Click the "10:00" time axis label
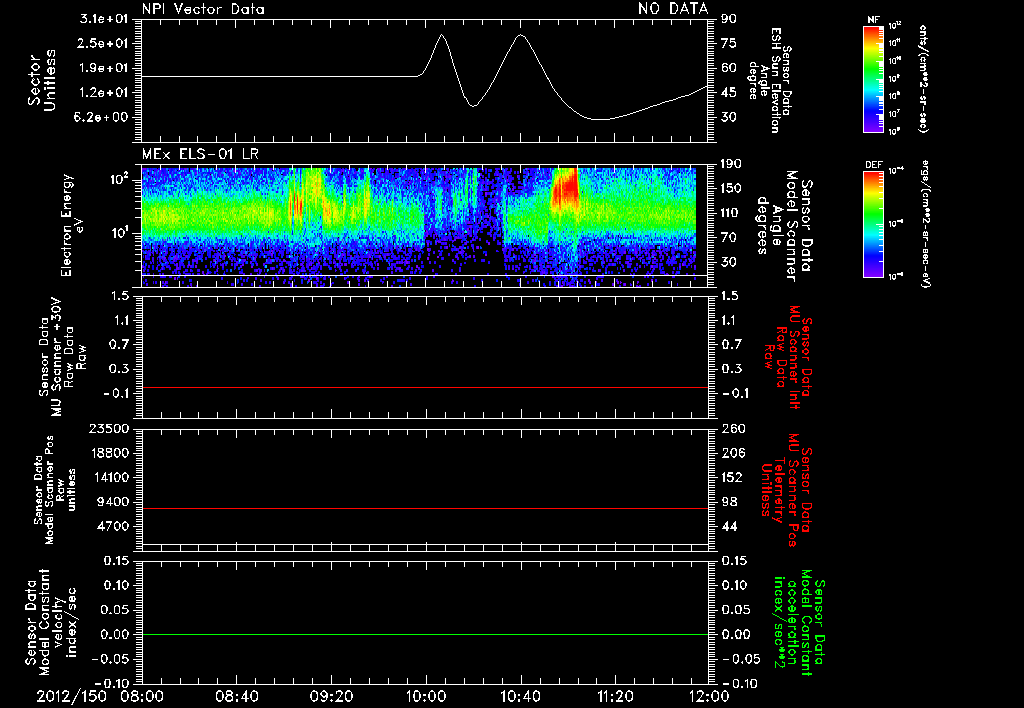 tap(426, 696)
